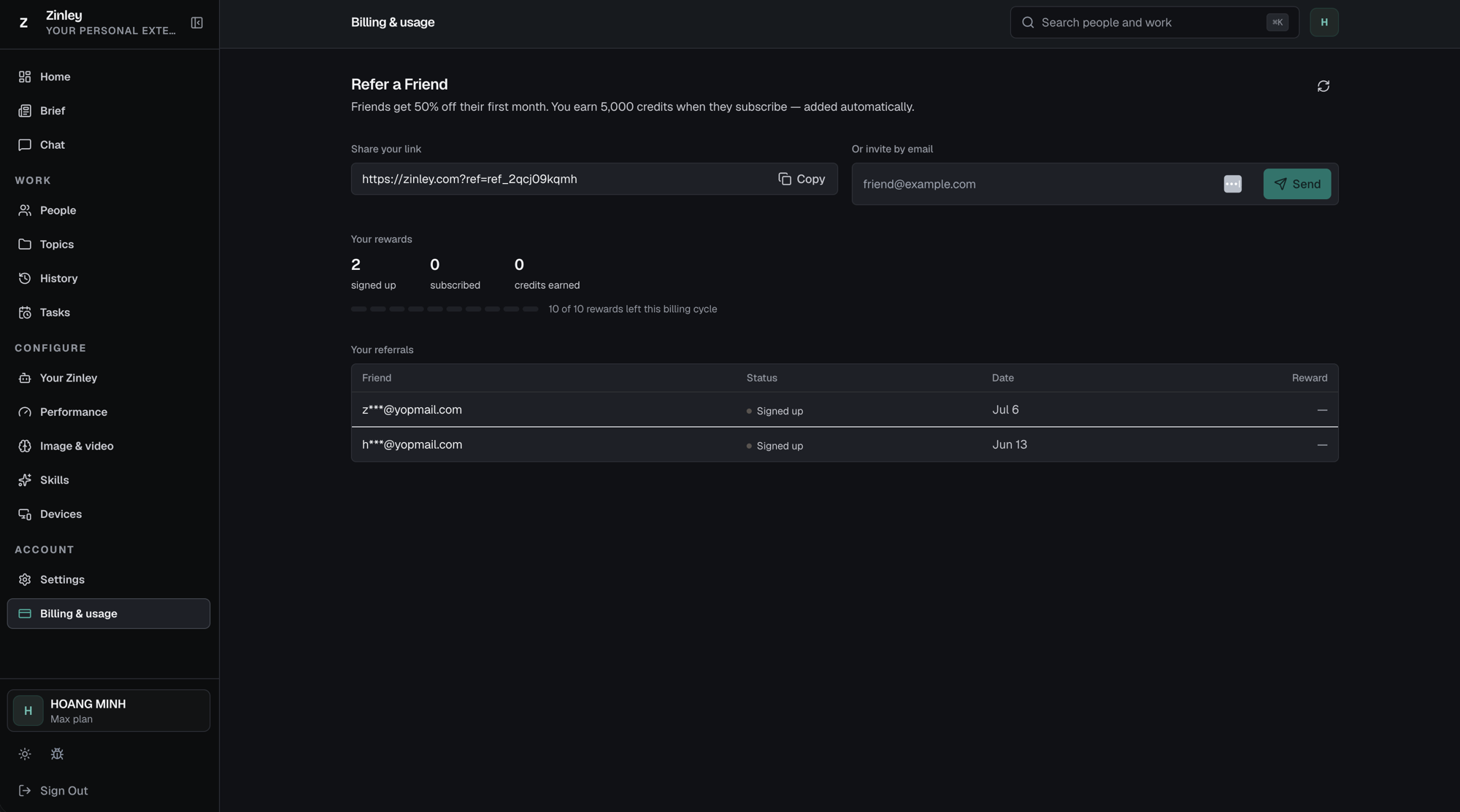
Task: Click Signed up status for h***@yopmail.com
Action: point(775,446)
